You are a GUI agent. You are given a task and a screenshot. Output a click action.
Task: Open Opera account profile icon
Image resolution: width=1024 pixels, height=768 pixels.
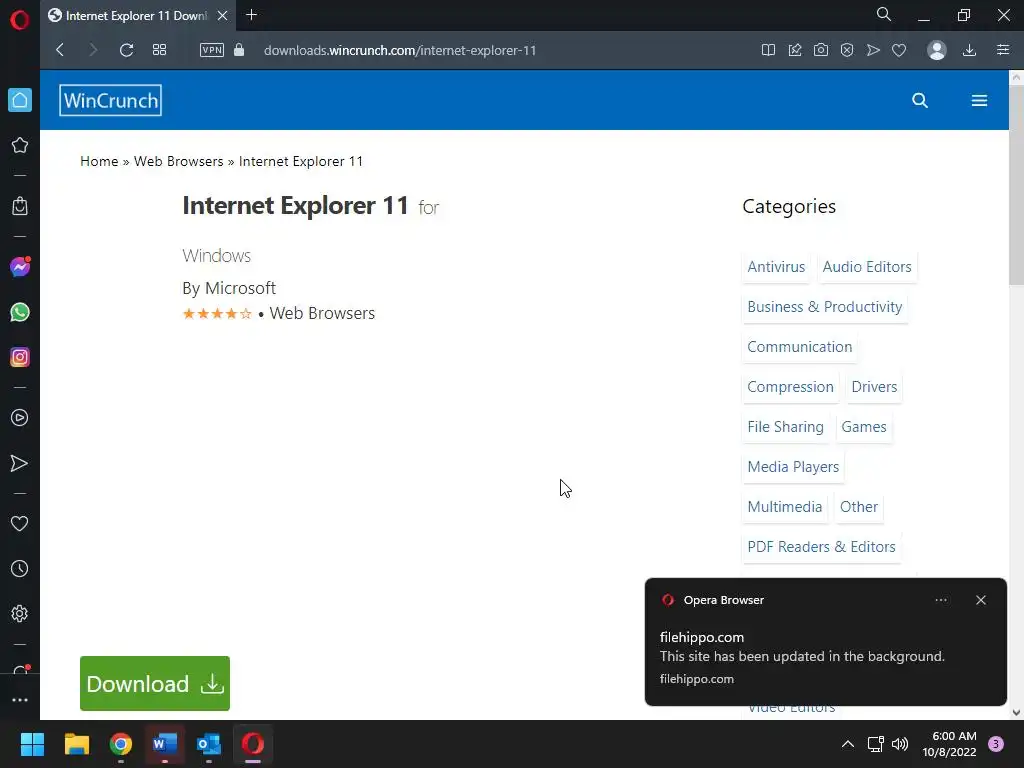[x=936, y=50]
